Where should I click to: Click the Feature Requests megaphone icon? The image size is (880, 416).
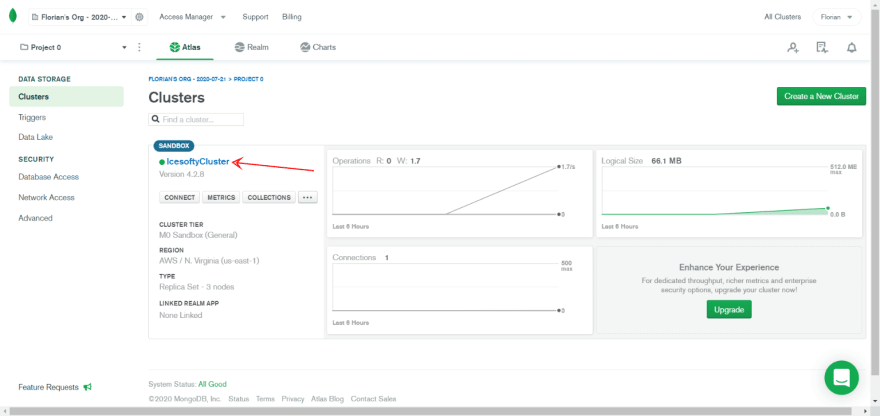tap(88, 387)
